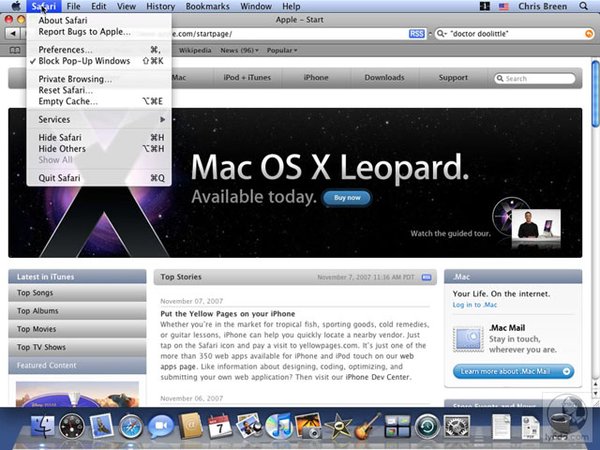Open the Window menu

256,7
